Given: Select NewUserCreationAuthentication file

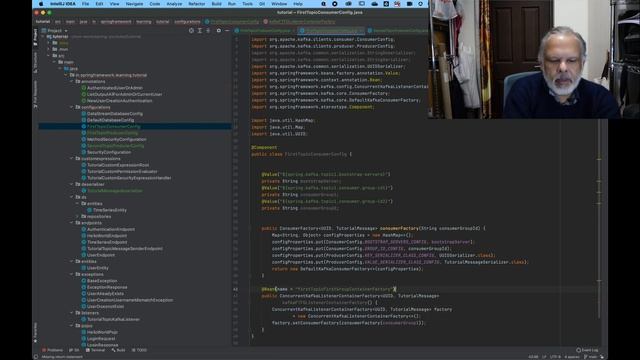Looking at the screenshot, I should point(116,100).
